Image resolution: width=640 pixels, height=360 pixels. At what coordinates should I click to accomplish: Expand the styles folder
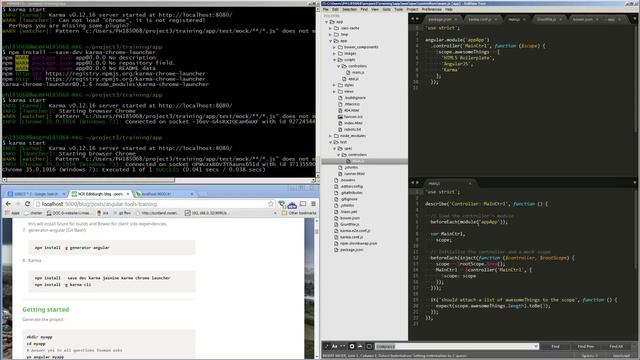click(335, 85)
